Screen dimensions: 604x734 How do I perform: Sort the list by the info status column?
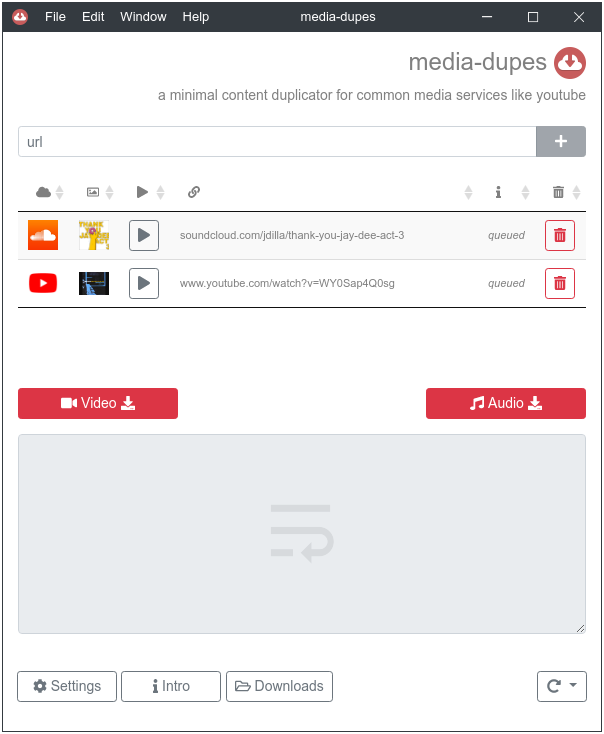point(512,192)
